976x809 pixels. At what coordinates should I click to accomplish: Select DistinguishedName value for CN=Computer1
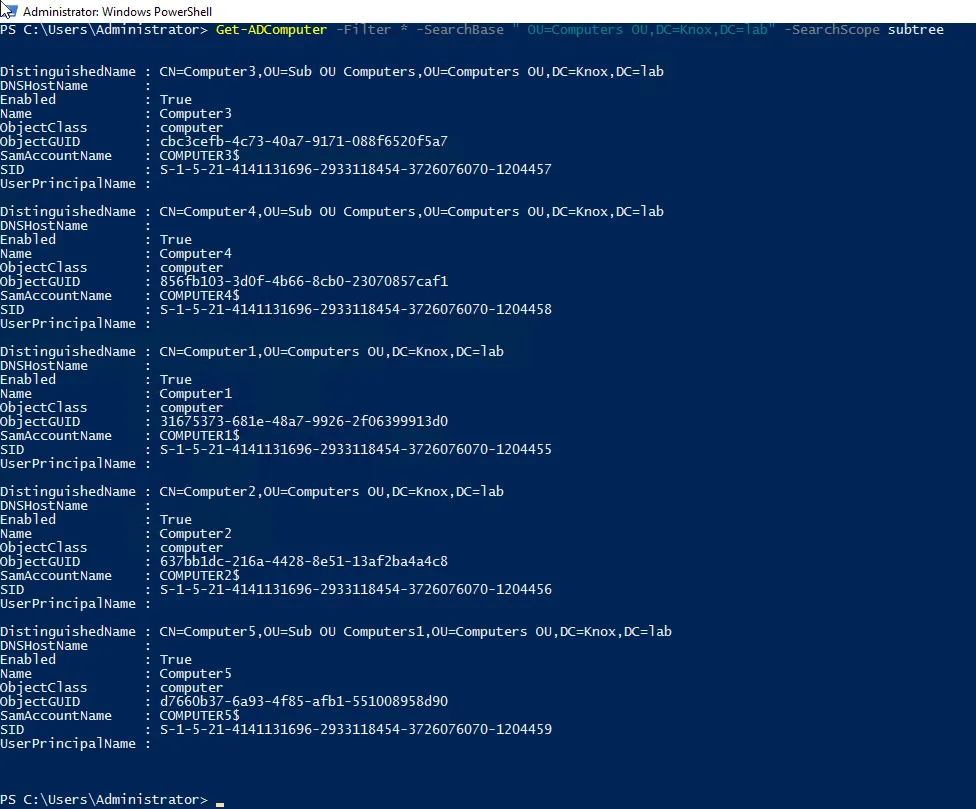332,352
